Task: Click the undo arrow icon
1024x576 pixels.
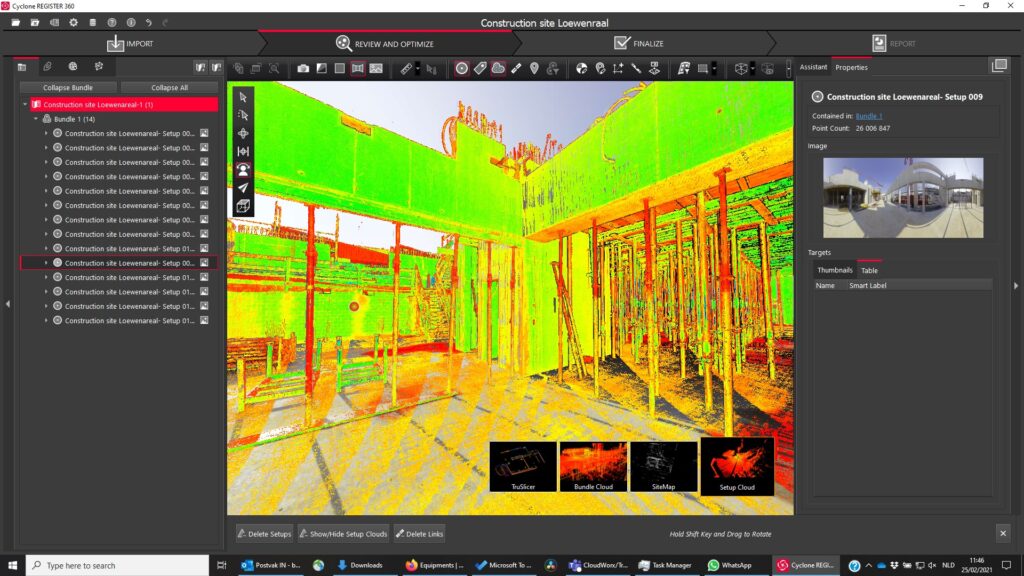Action: coord(149,22)
